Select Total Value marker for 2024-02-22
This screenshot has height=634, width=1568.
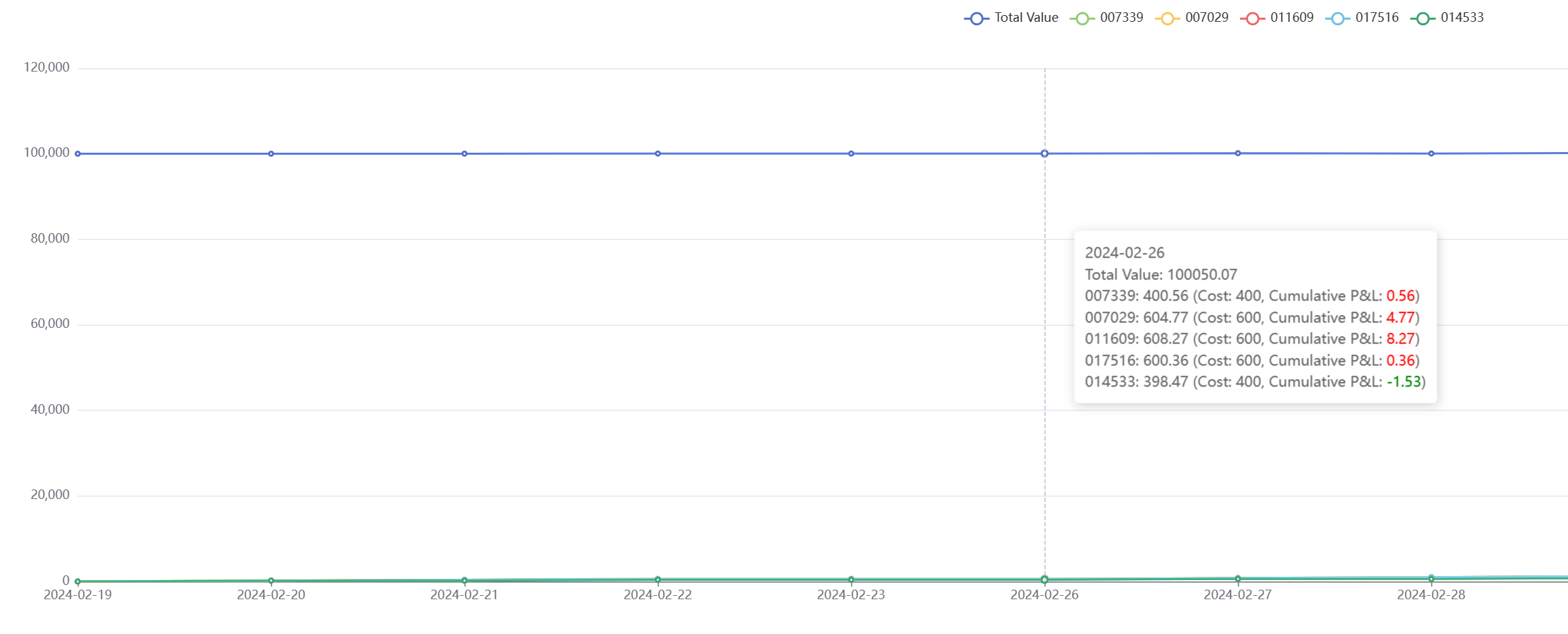[x=658, y=154]
